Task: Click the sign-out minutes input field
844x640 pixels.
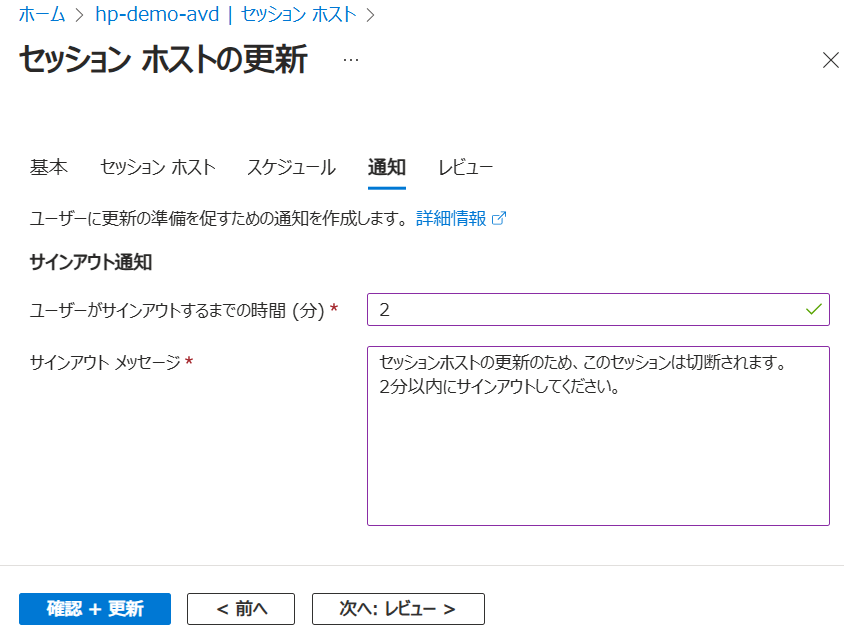Action: point(585,310)
